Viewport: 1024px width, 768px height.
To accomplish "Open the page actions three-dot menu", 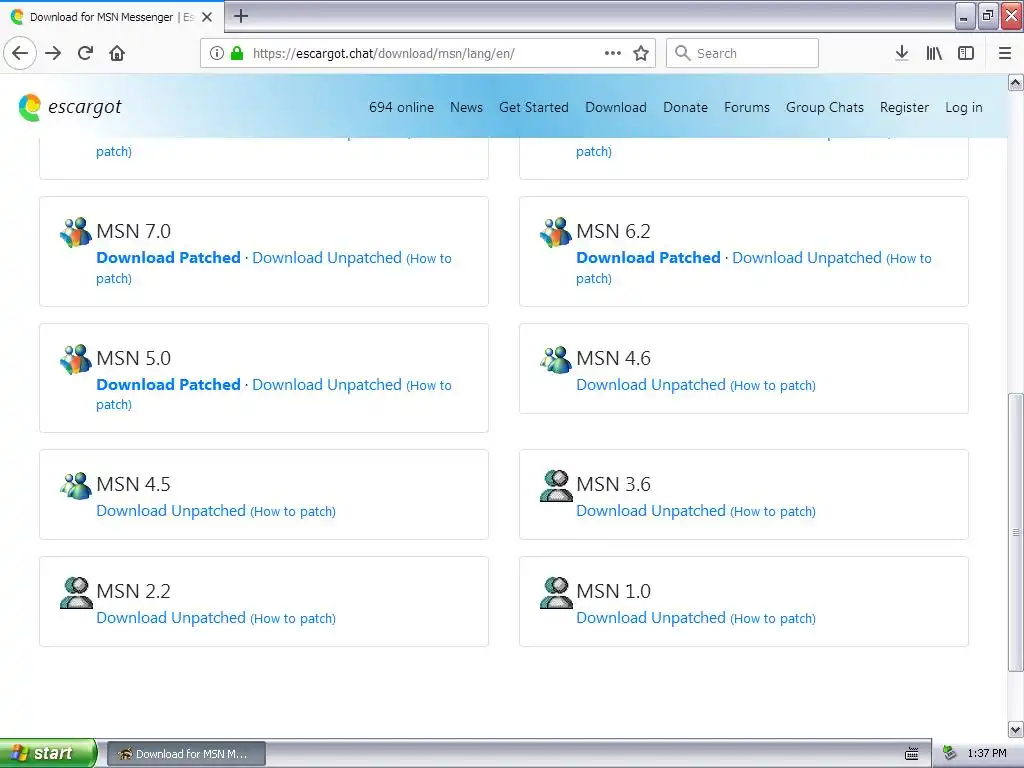I will tap(613, 53).
